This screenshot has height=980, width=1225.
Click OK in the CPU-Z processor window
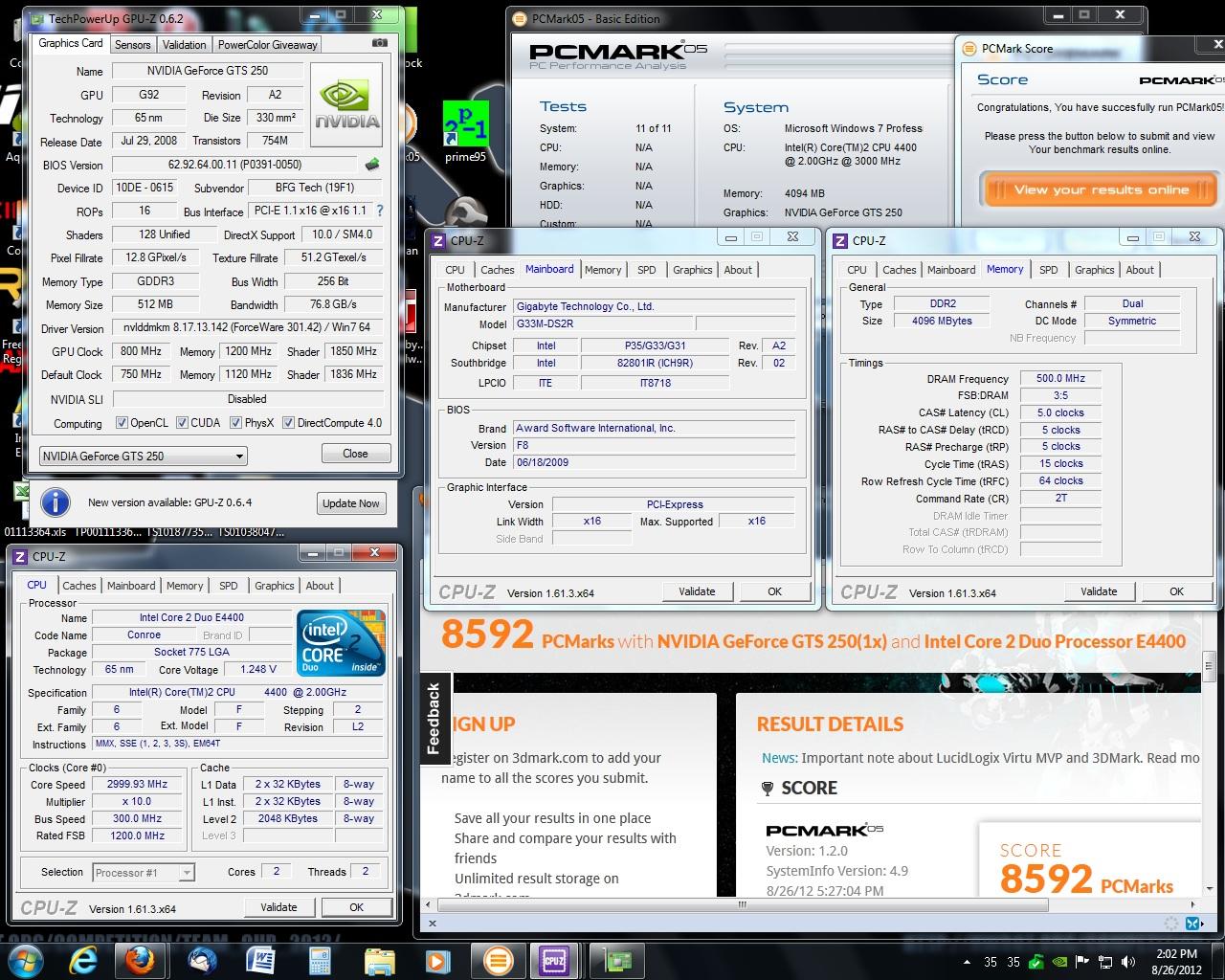(356, 907)
